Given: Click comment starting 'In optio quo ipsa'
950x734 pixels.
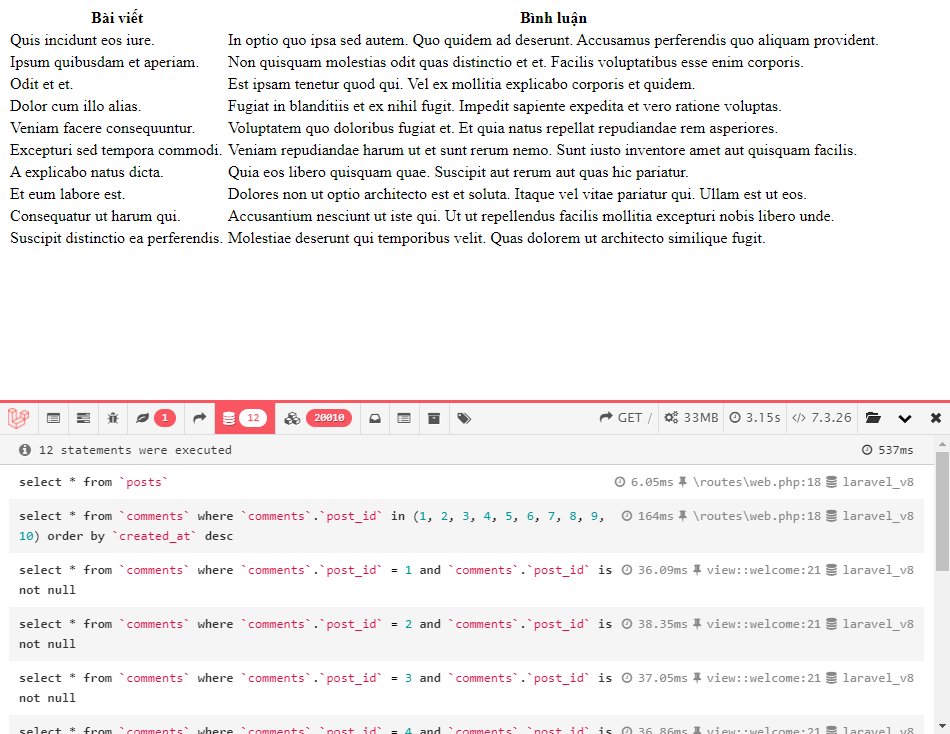Looking at the screenshot, I should [553, 40].
